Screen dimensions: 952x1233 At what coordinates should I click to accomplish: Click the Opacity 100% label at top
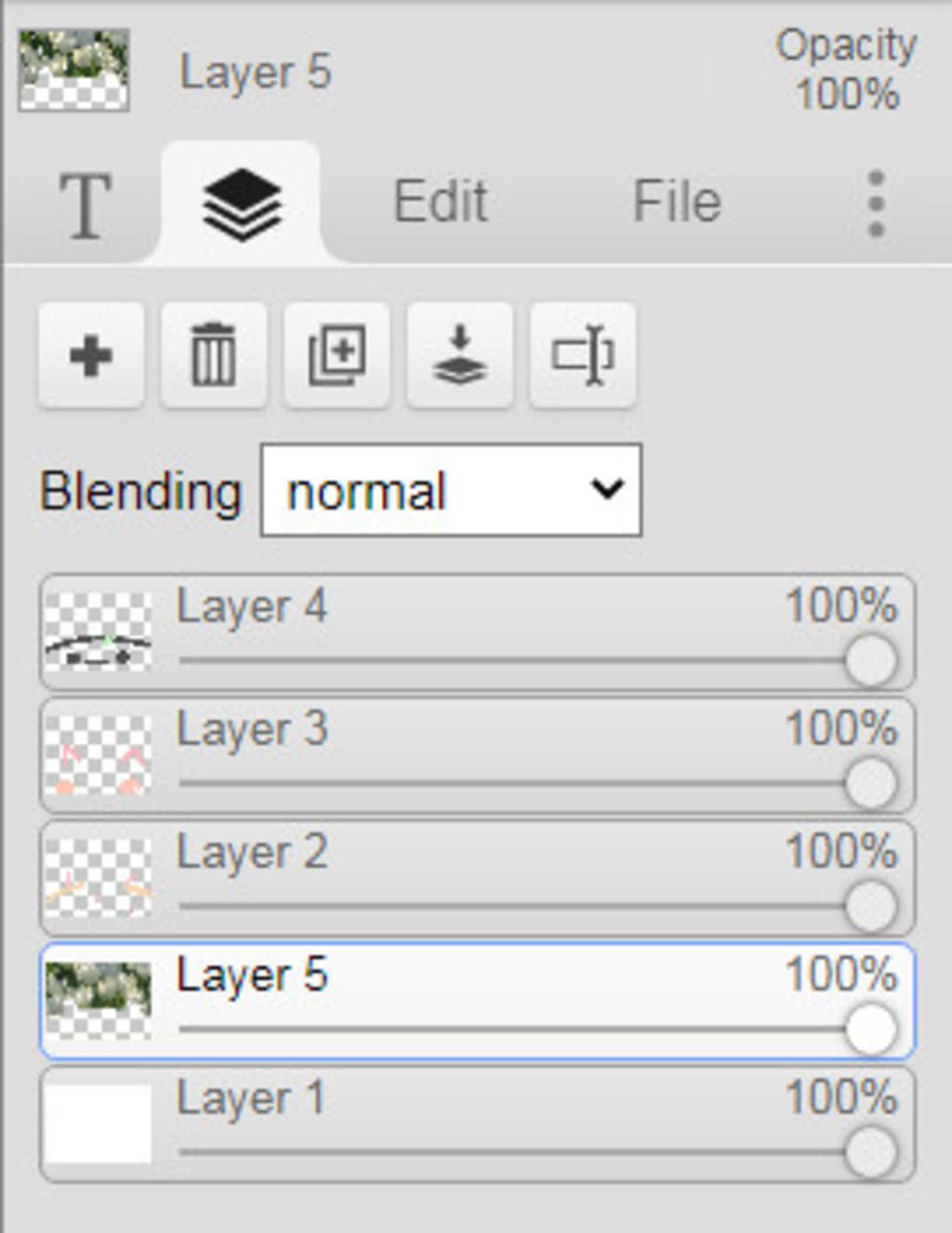[846, 70]
